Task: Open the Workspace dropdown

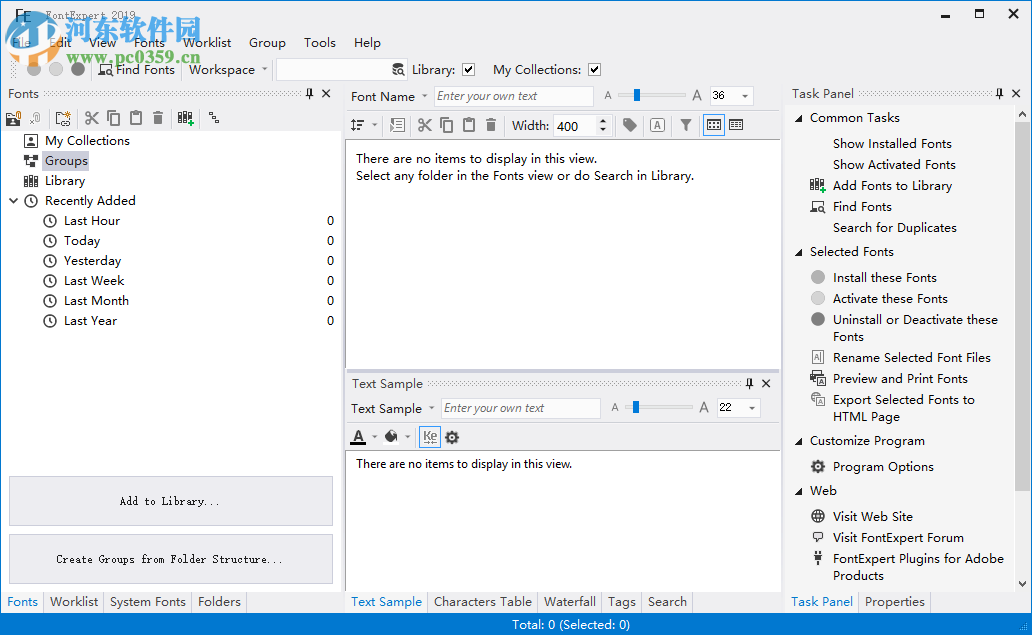Action: pos(264,69)
